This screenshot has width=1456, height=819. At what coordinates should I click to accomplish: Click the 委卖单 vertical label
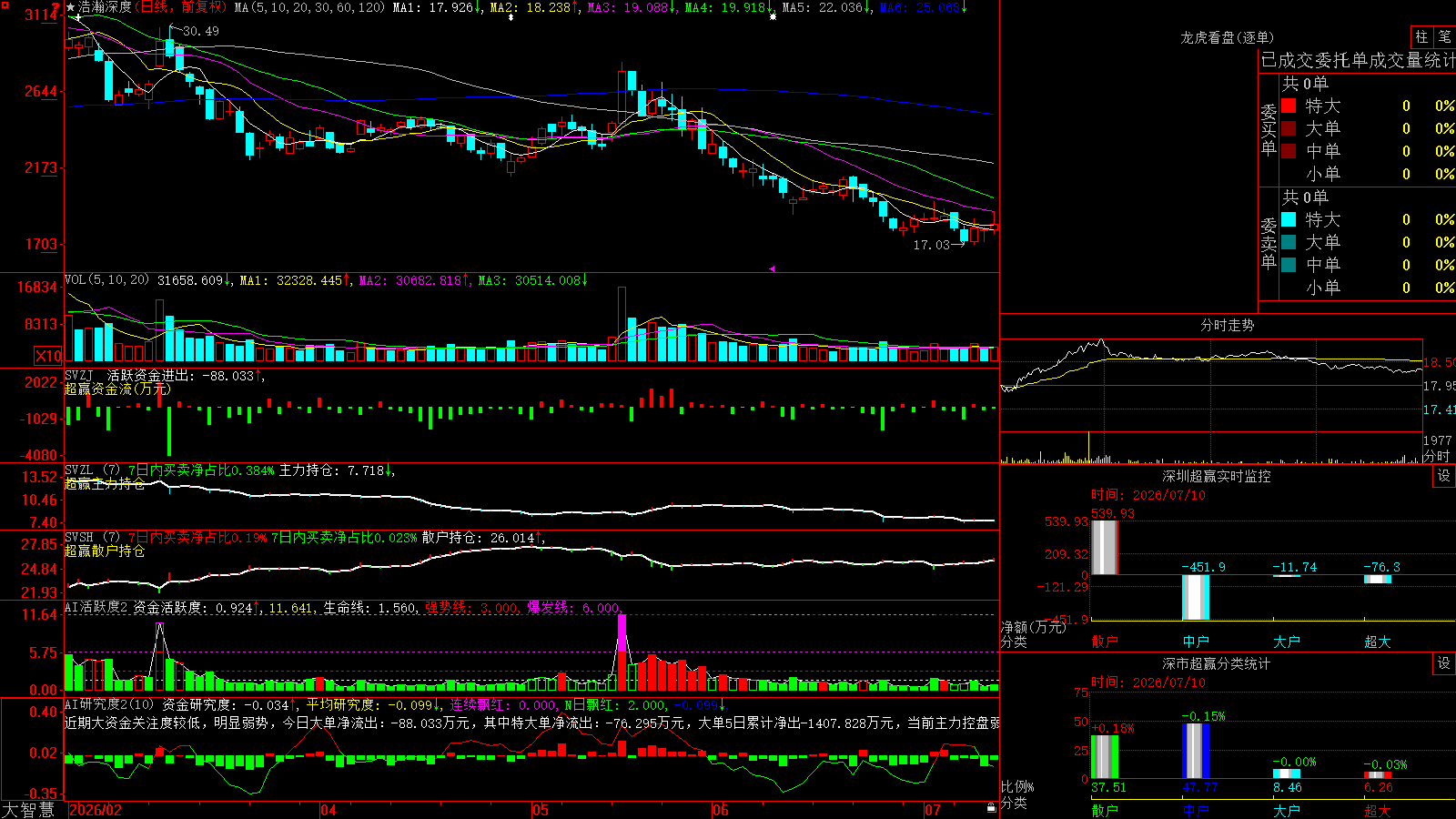[x=1269, y=244]
